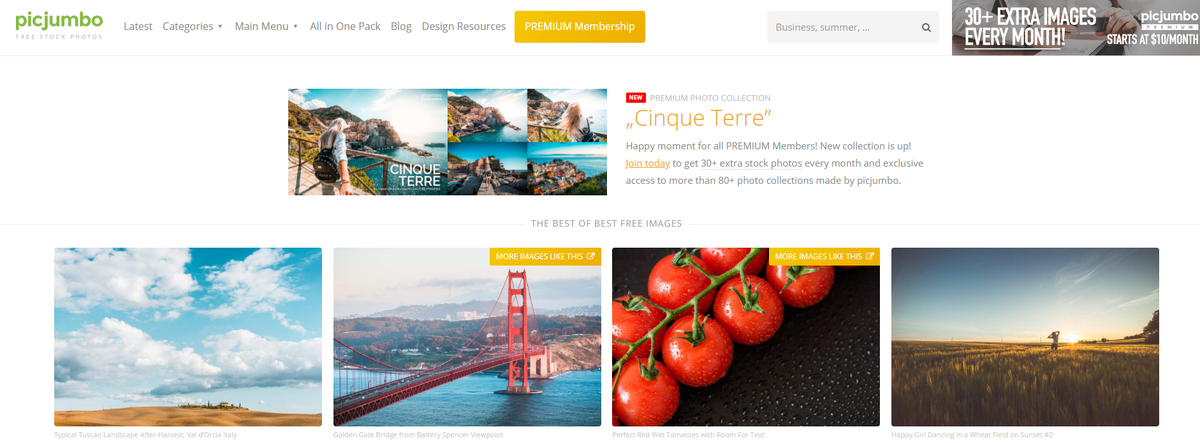The width and height of the screenshot is (1200, 443).
Task: Follow the Join today link
Action: 648,163
